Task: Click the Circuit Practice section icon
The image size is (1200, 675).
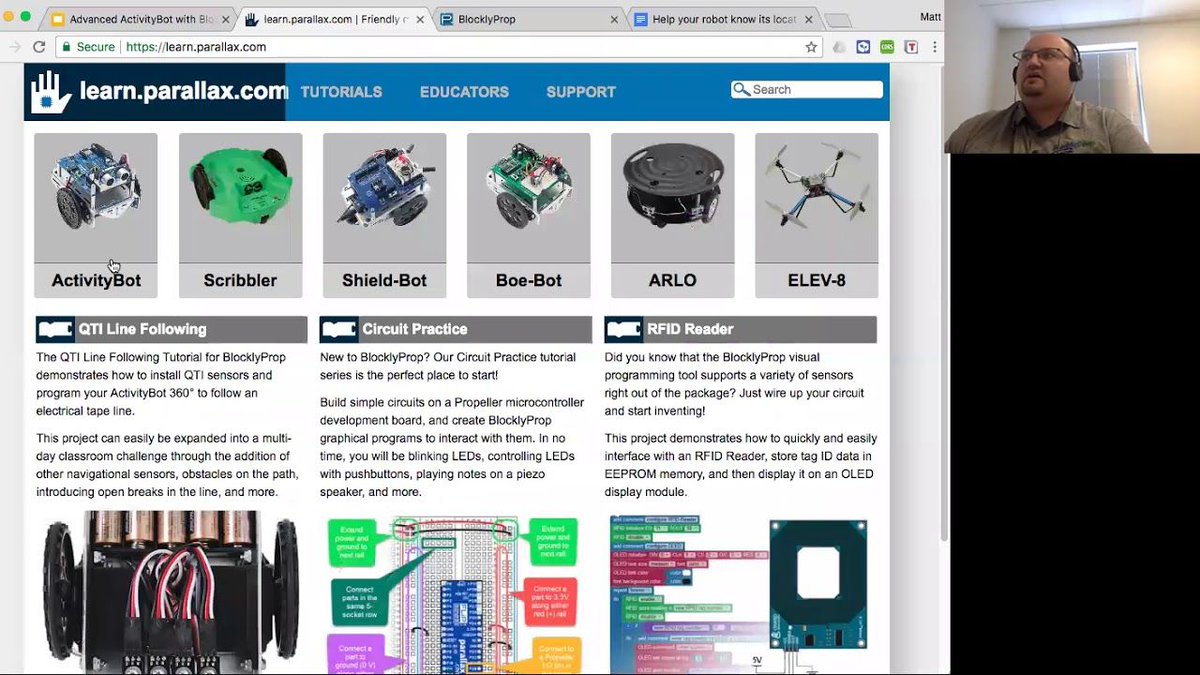Action: [x=340, y=329]
